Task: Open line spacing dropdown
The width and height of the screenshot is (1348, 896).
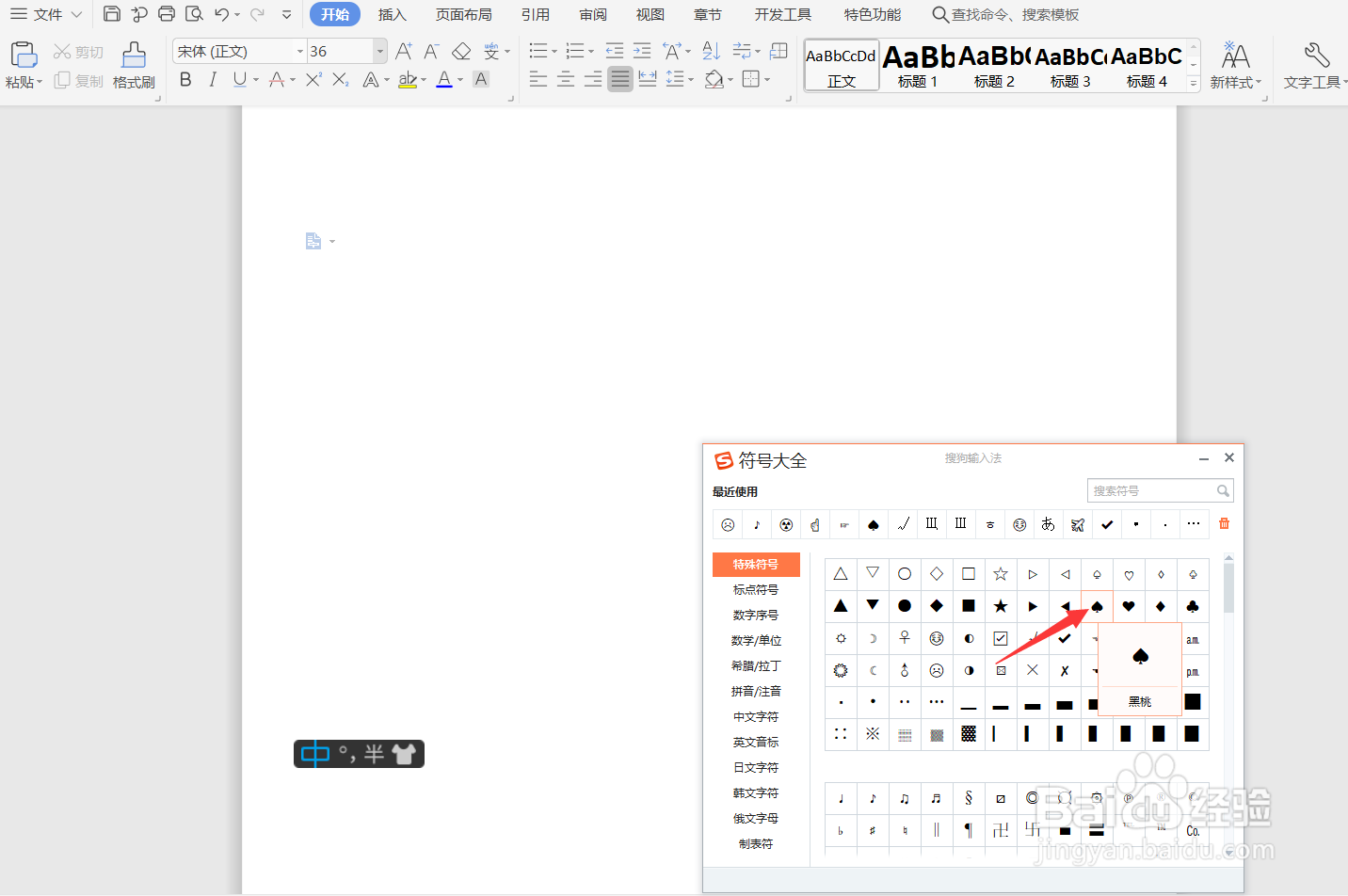Action: [x=691, y=80]
